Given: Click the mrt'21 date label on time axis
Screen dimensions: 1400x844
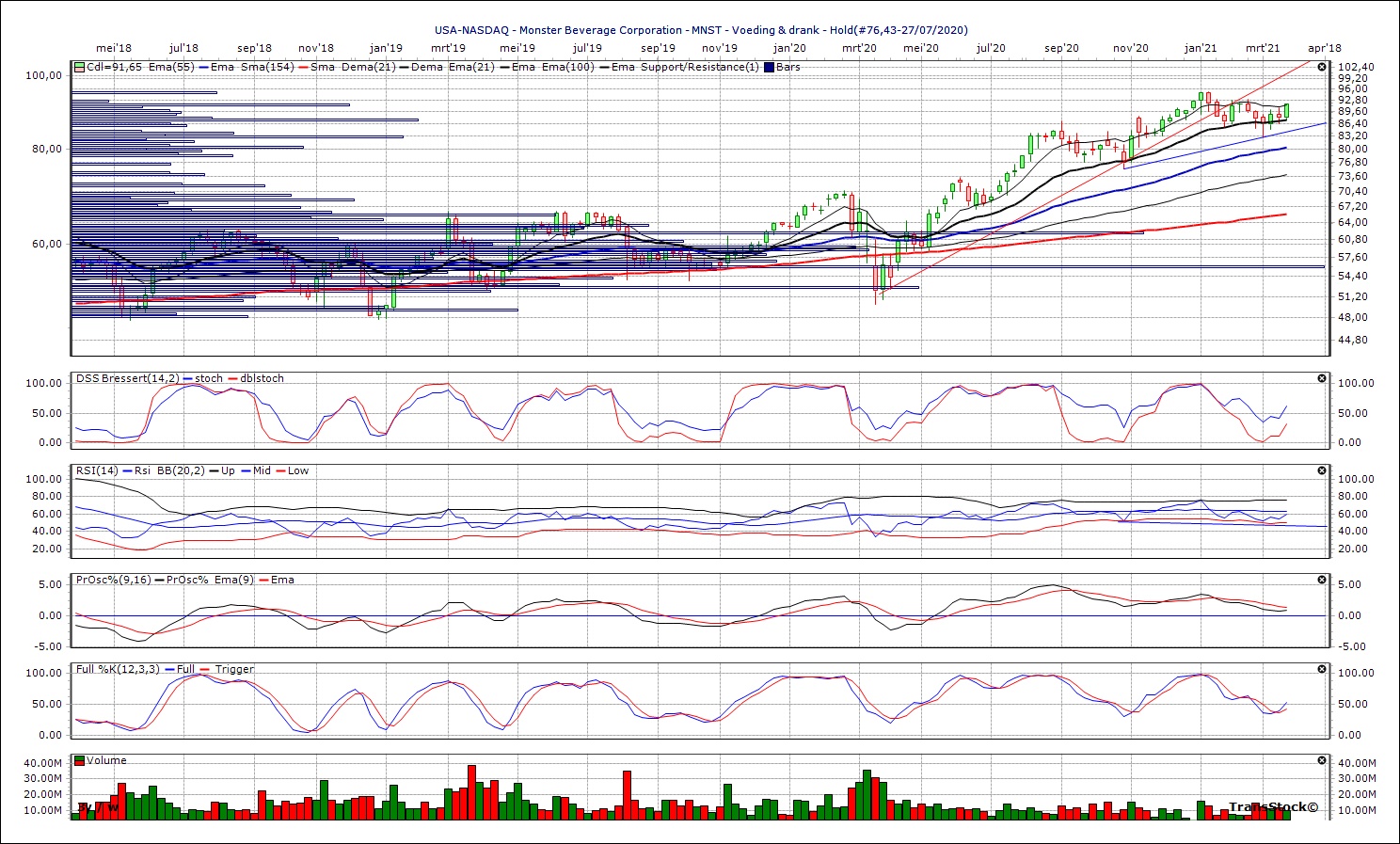Looking at the screenshot, I should (1263, 48).
